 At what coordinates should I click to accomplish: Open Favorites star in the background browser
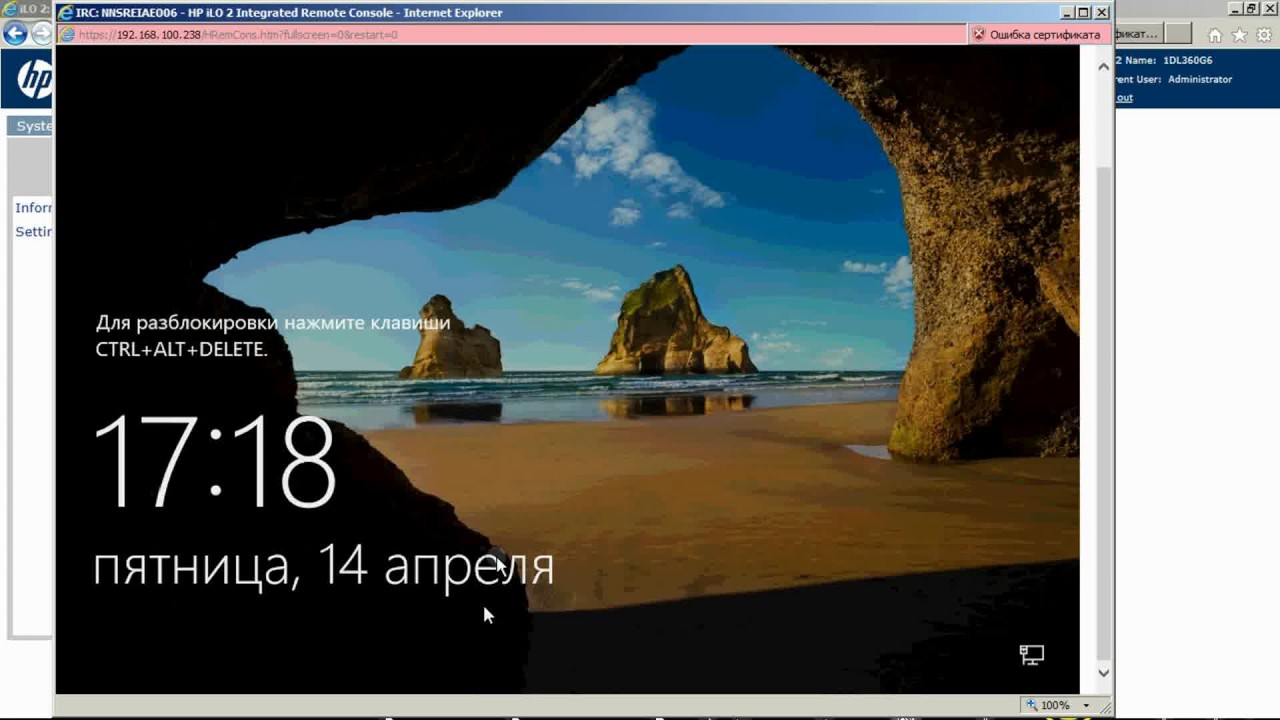coord(1239,35)
